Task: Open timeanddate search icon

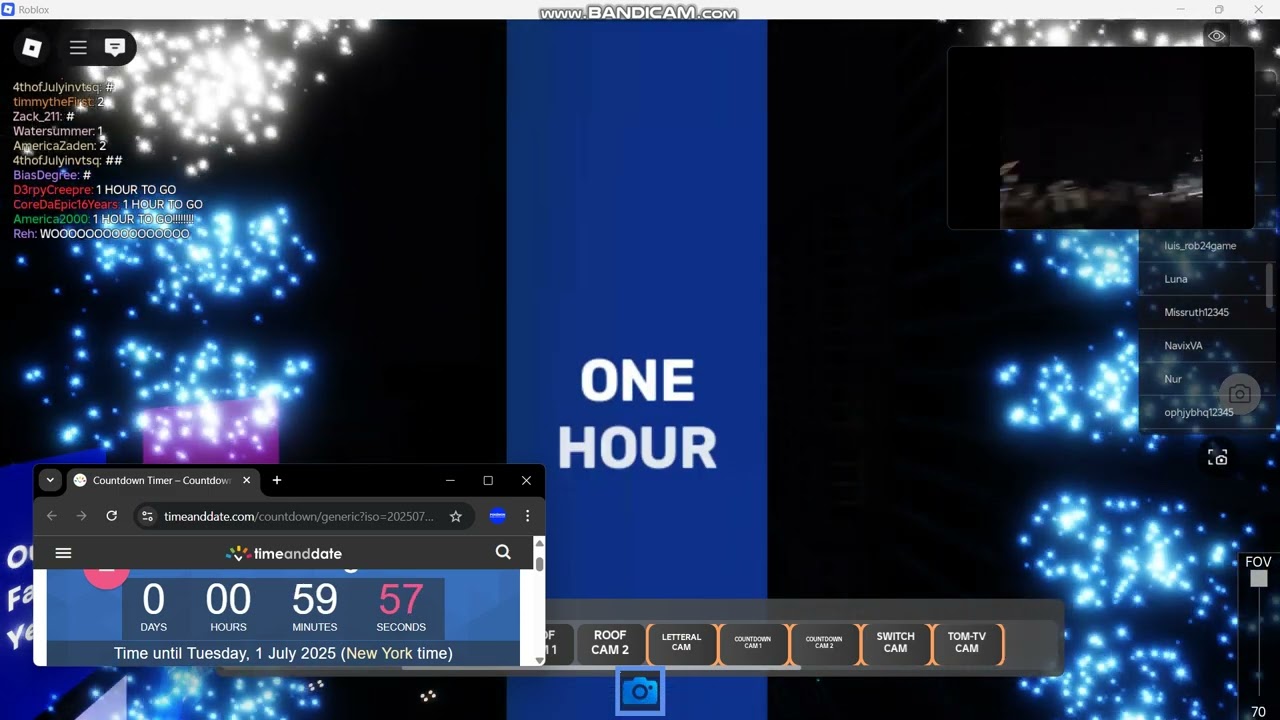Action: click(x=503, y=552)
